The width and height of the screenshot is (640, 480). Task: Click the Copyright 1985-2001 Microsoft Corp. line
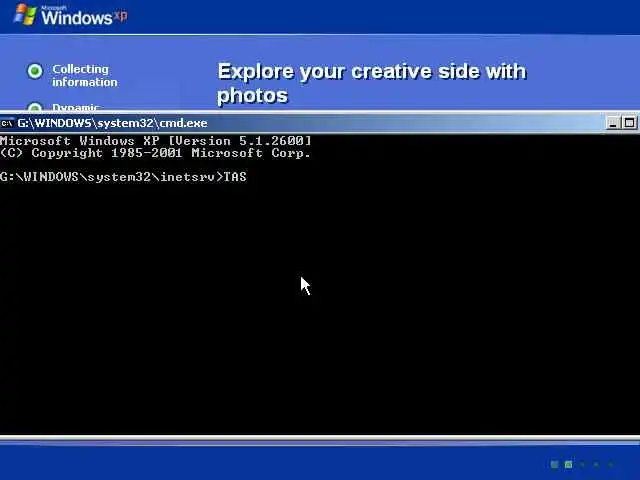[x=156, y=153]
